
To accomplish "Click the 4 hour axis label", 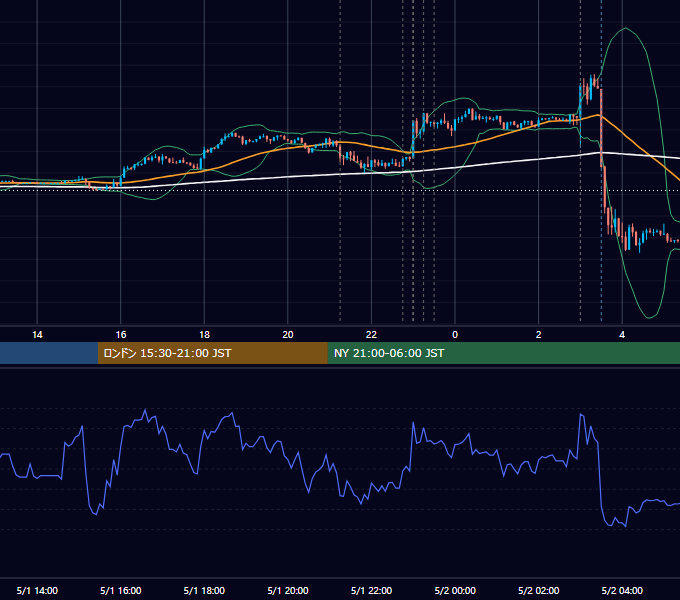I will click(x=622, y=335).
